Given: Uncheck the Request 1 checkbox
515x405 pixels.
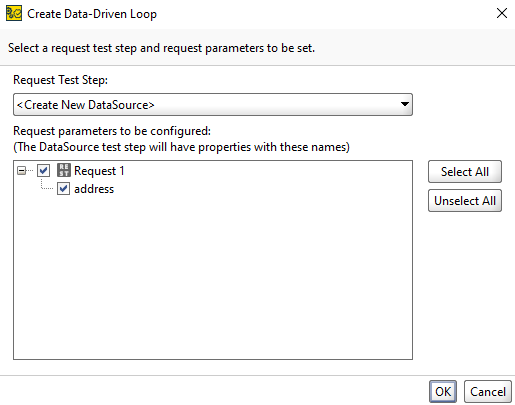Looking at the screenshot, I should click(43, 171).
